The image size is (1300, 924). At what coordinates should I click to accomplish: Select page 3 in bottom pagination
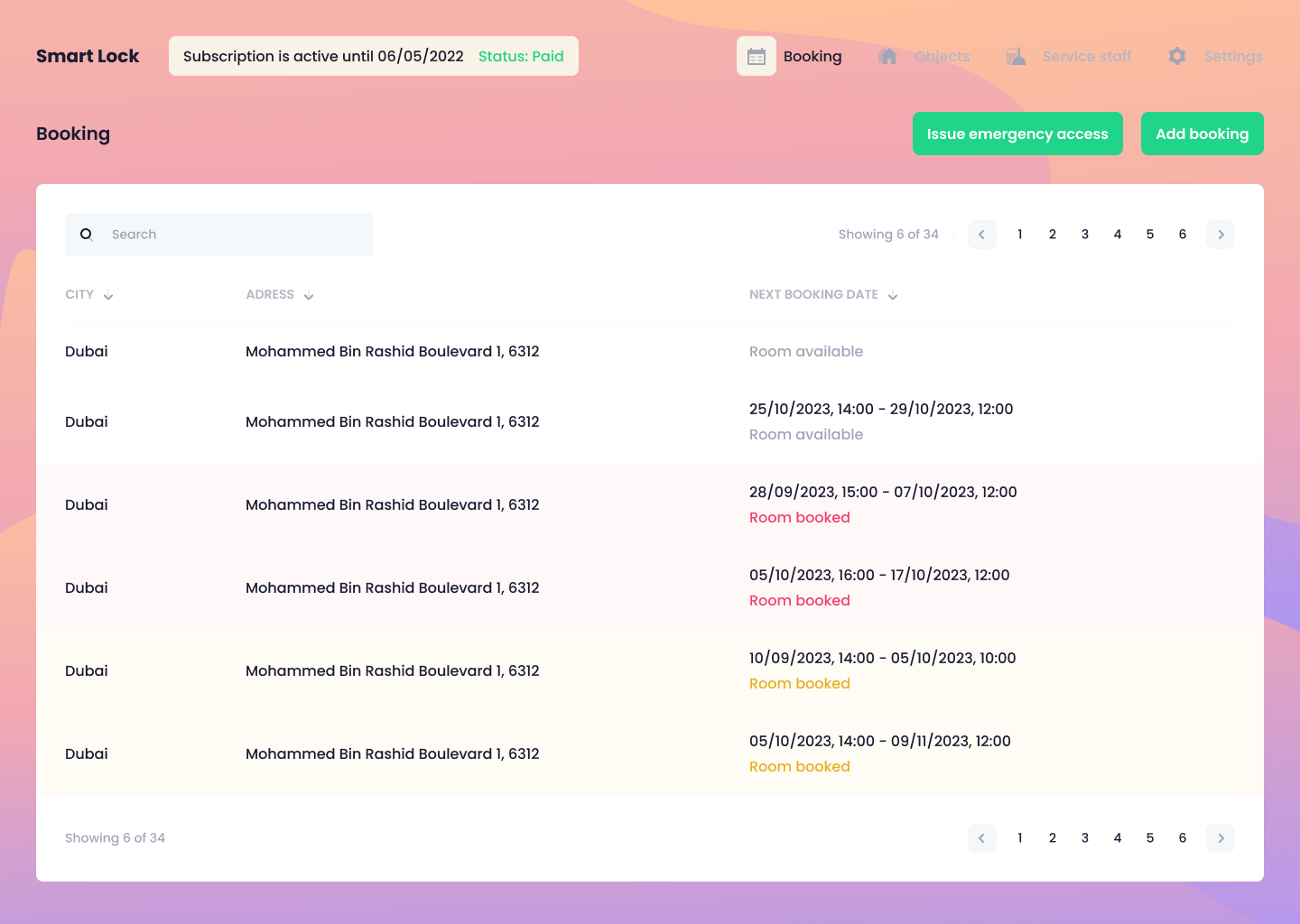coord(1085,838)
